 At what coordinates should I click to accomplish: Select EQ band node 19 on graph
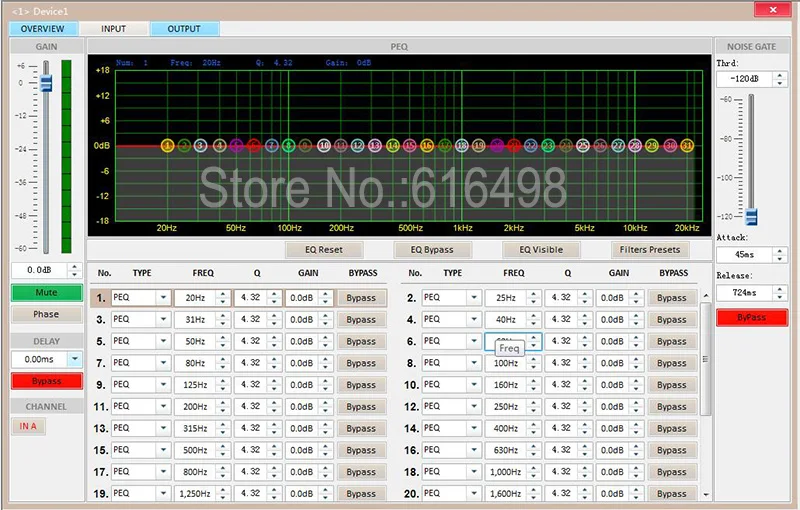coord(479,146)
